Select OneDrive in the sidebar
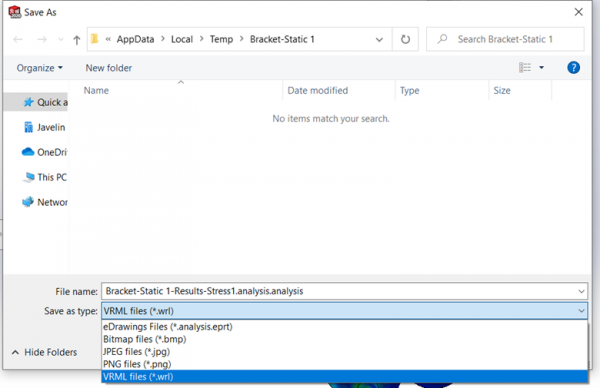The width and height of the screenshot is (600, 388). tap(44, 152)
